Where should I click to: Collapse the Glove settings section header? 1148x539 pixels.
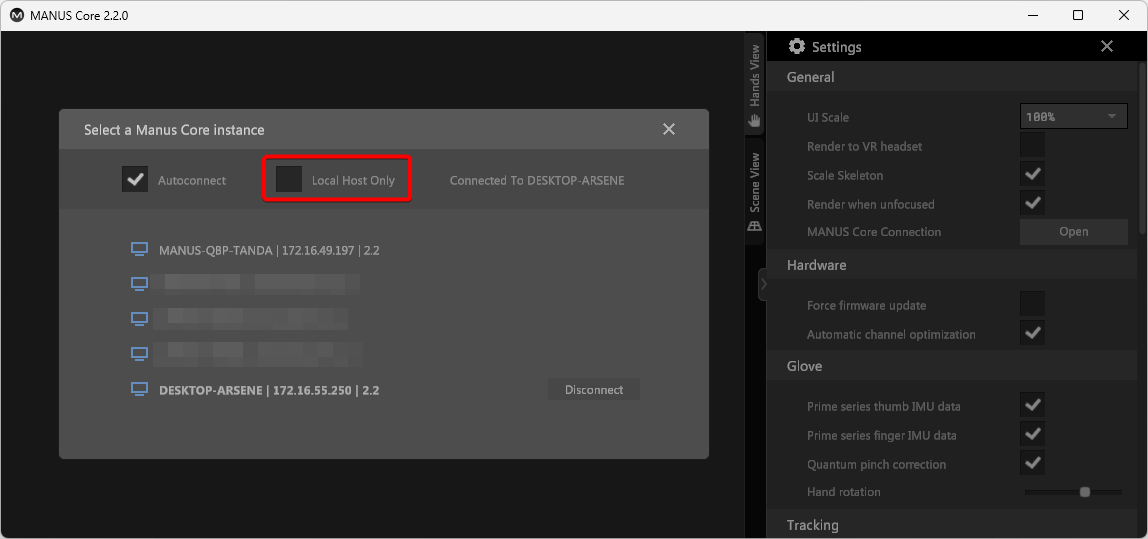pyautogui.click(x=804, y=366)
